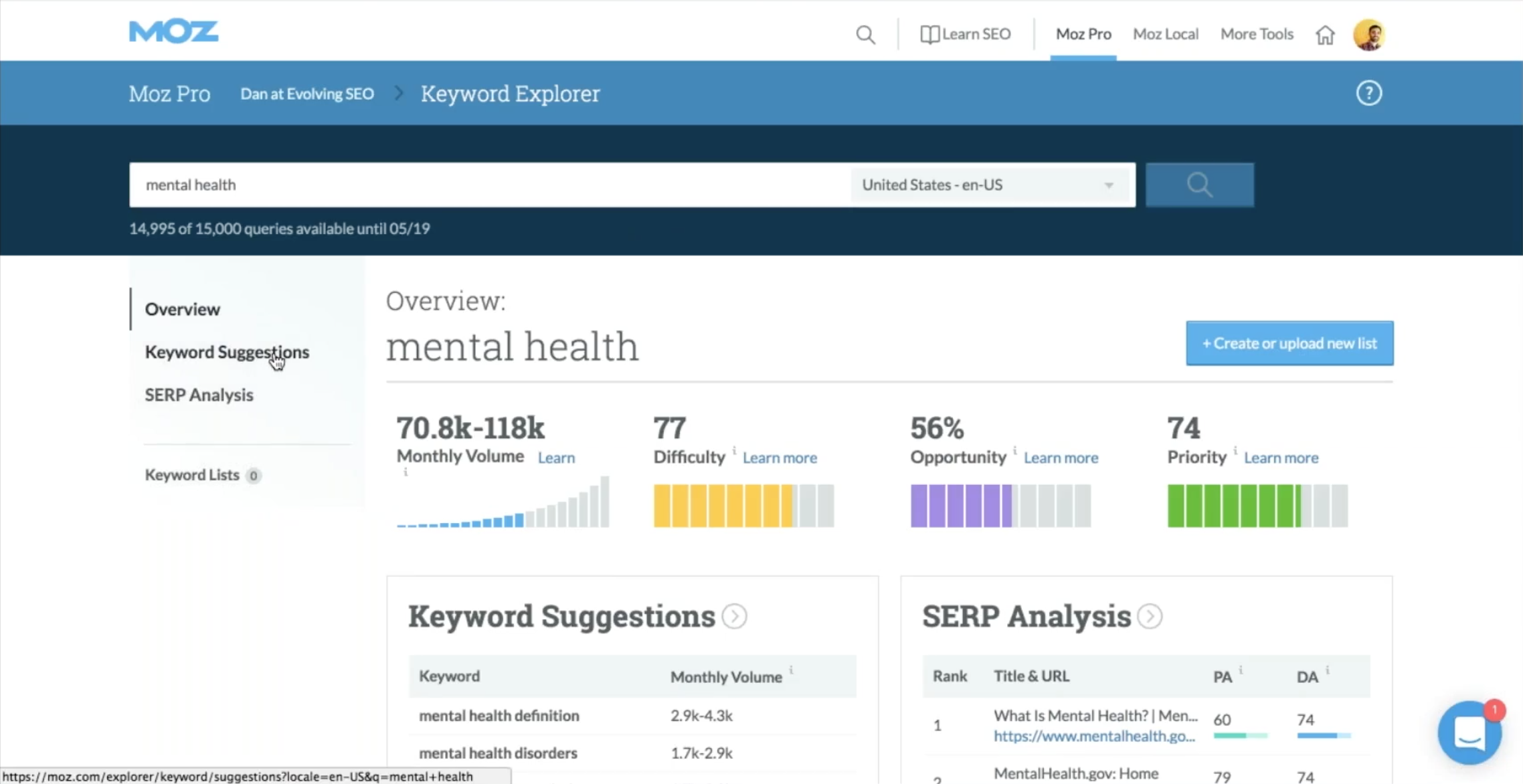1523x784 pixels.
Task: Open the Keyword Suggestions arrow circle
Action: tap(734, 616)
